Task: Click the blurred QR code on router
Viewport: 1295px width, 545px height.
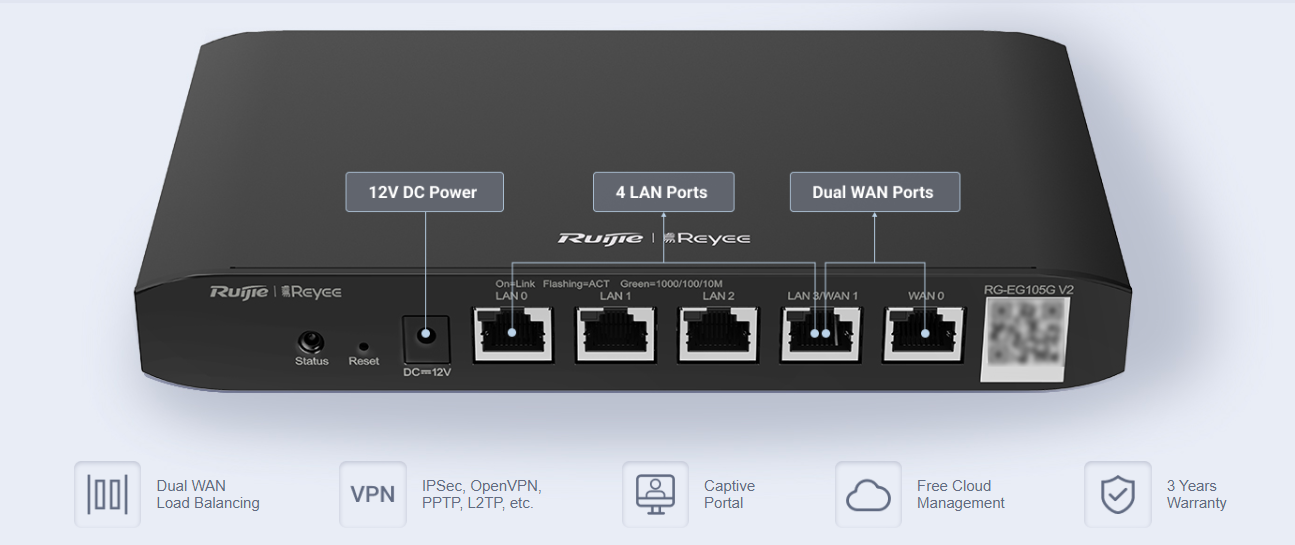Action: 1025,339
